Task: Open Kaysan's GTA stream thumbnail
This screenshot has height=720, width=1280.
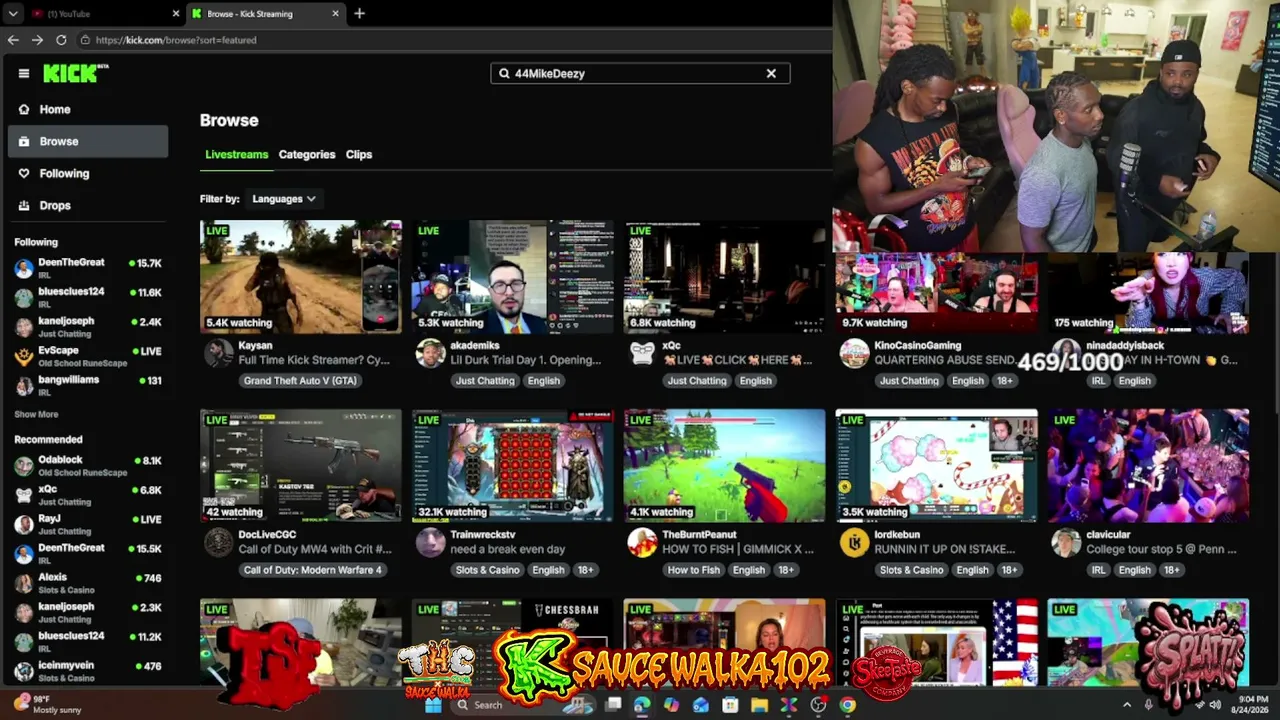Action: coord(301,277)
